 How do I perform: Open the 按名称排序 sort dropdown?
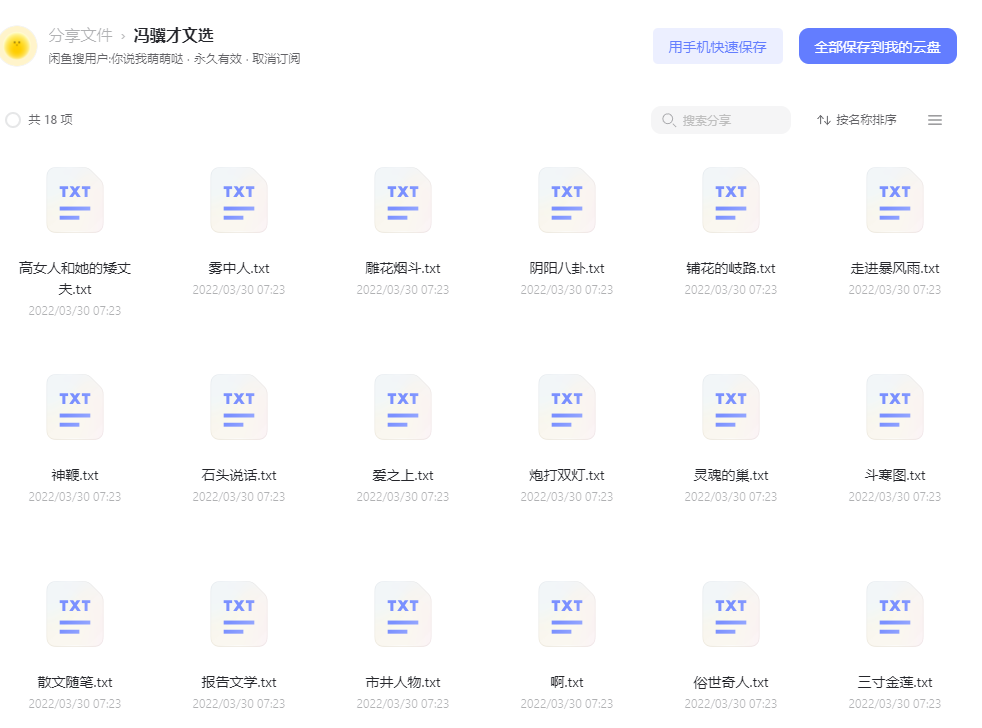(x=857, y=120)
